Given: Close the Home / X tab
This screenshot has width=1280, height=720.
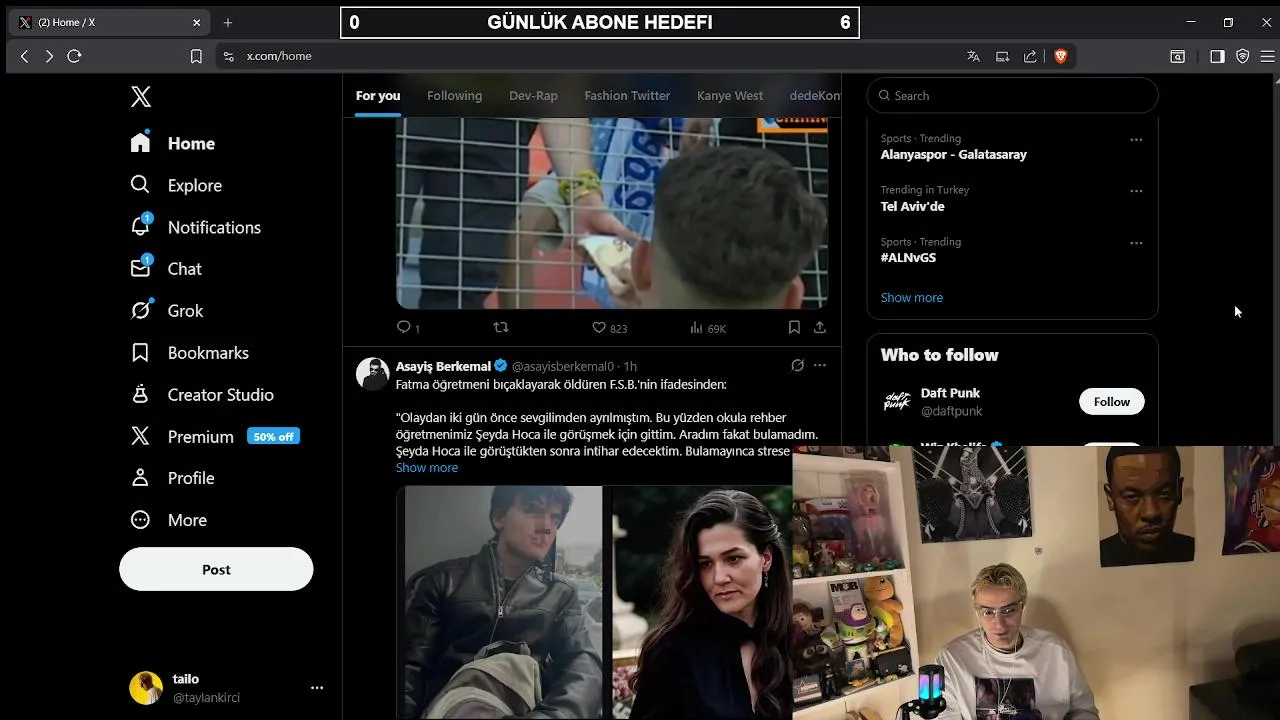Looking at the screenshot, I should click(x=197, y=22).
